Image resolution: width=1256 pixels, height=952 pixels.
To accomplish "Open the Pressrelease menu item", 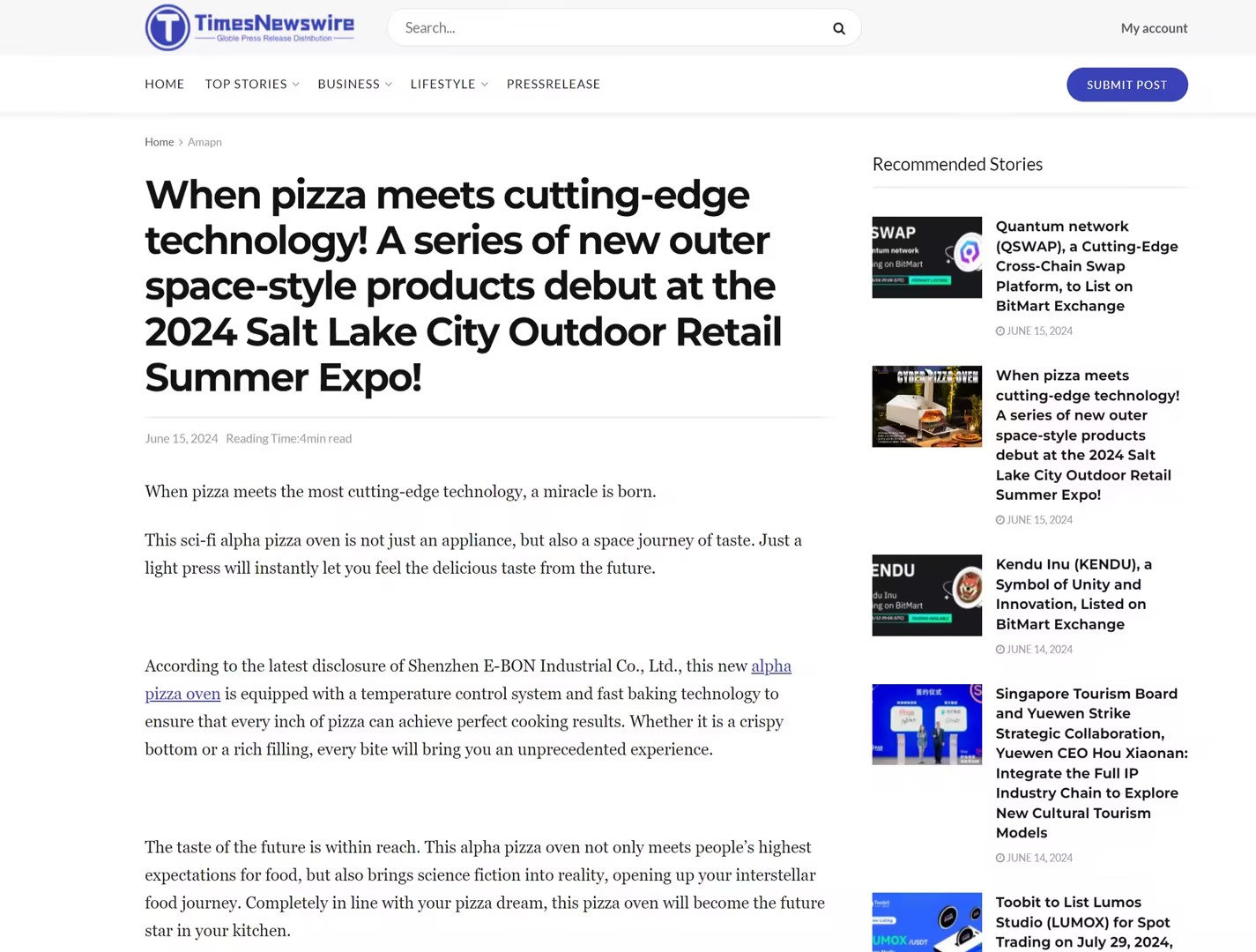I will pos(553,84).
